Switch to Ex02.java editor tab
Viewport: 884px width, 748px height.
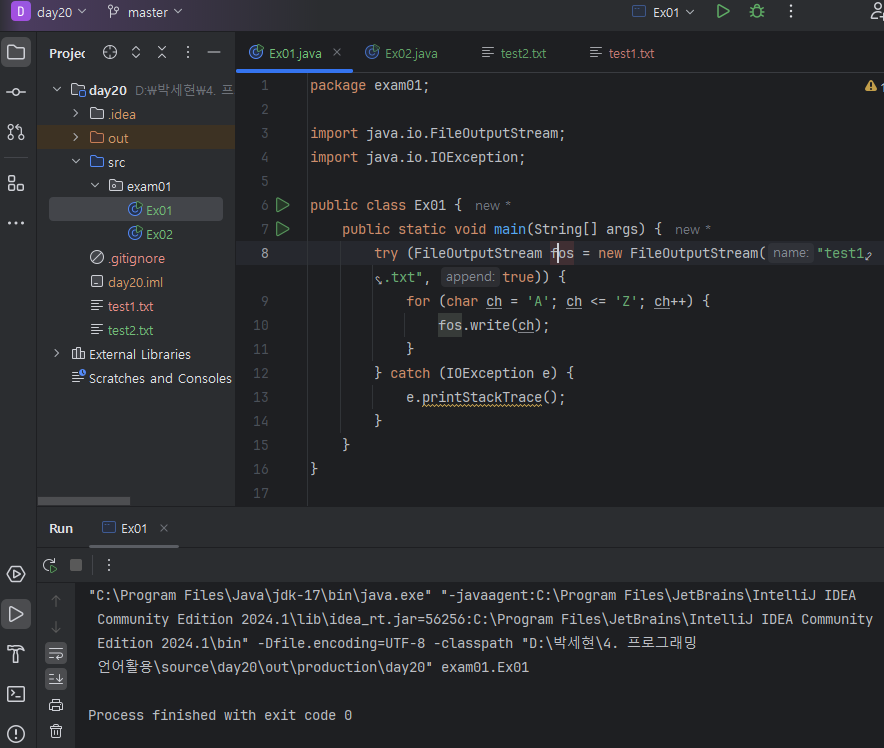click(401, 53)
